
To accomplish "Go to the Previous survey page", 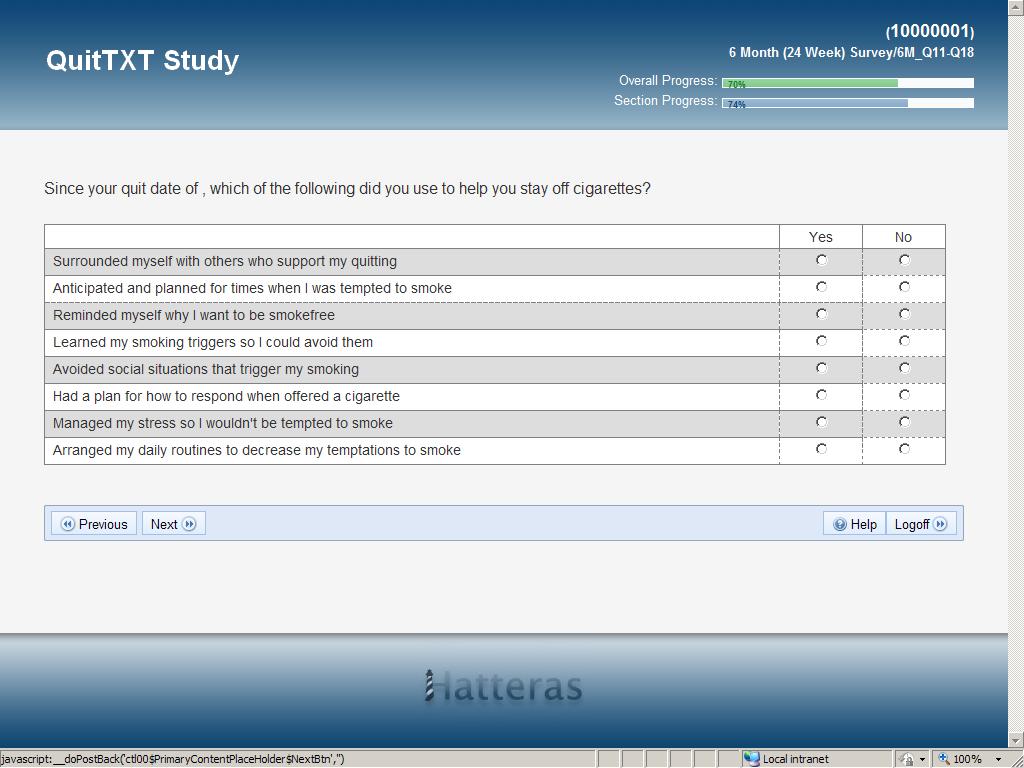I will 94,524.
